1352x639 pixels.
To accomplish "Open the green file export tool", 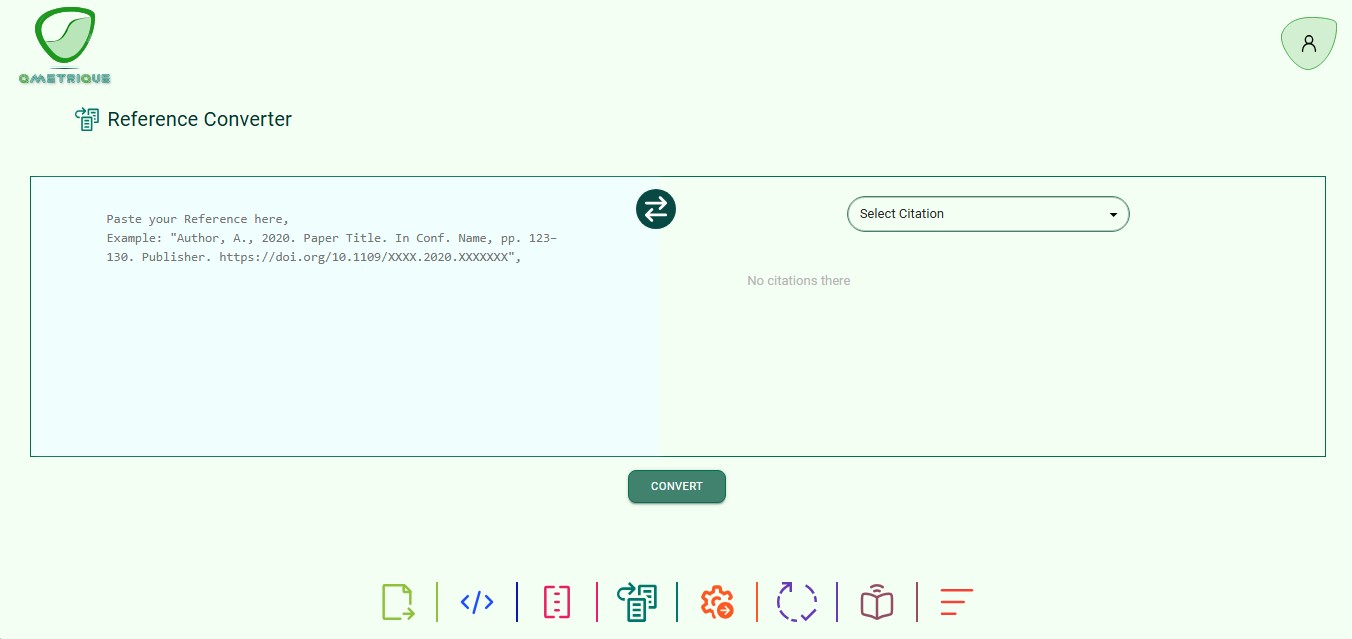I will click(x=397, y=602).
